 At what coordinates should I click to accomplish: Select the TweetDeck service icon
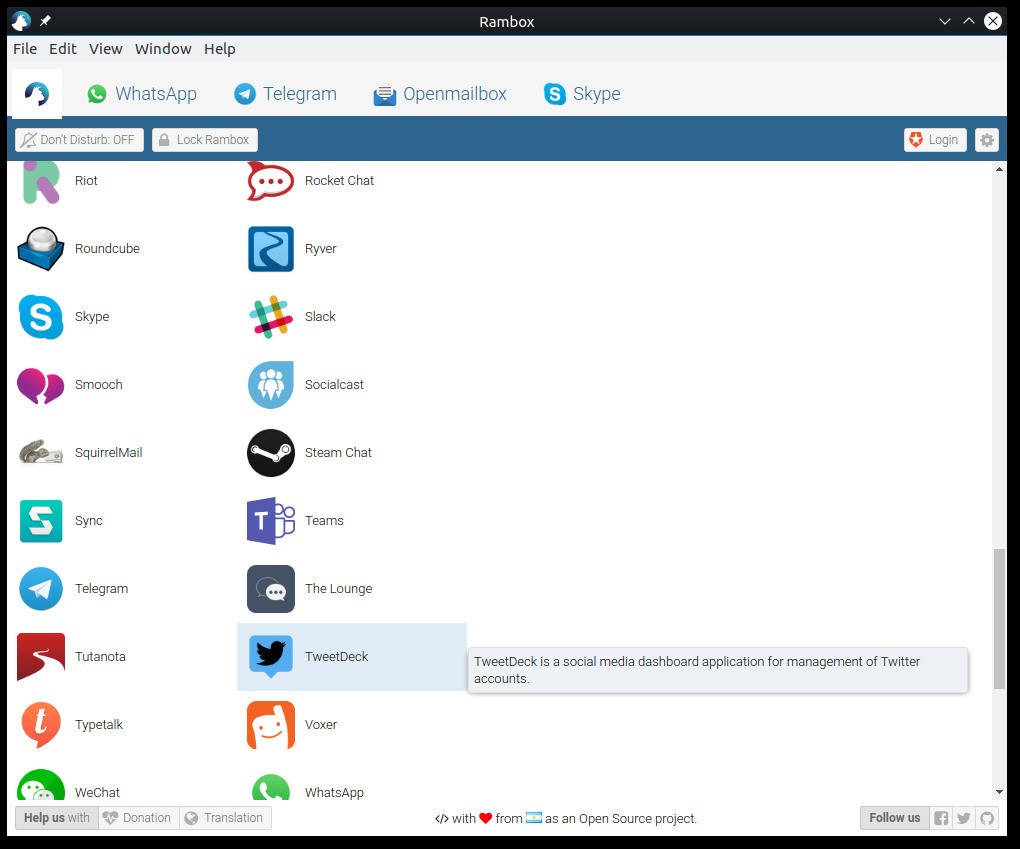click(x=271, y=656)
